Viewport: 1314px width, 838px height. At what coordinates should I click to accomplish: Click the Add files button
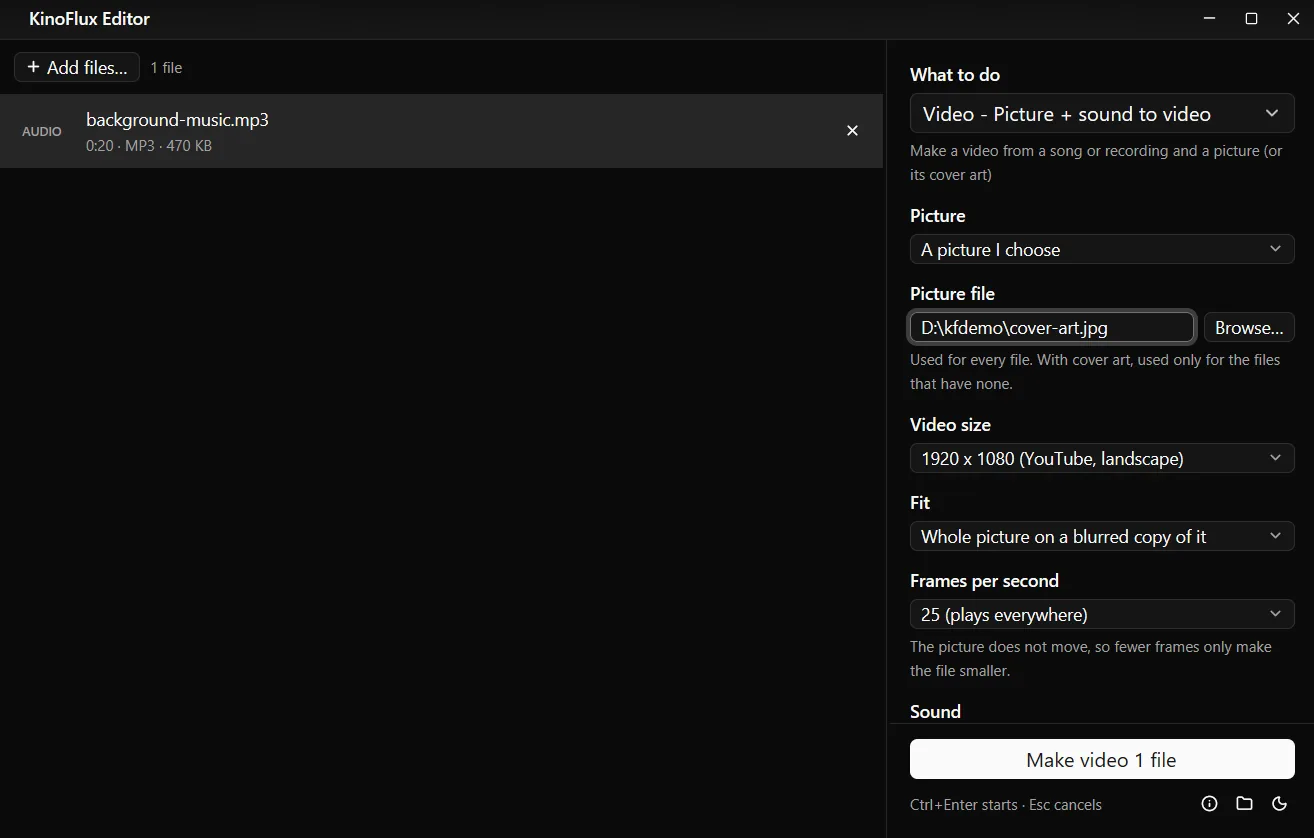[77, 68]
